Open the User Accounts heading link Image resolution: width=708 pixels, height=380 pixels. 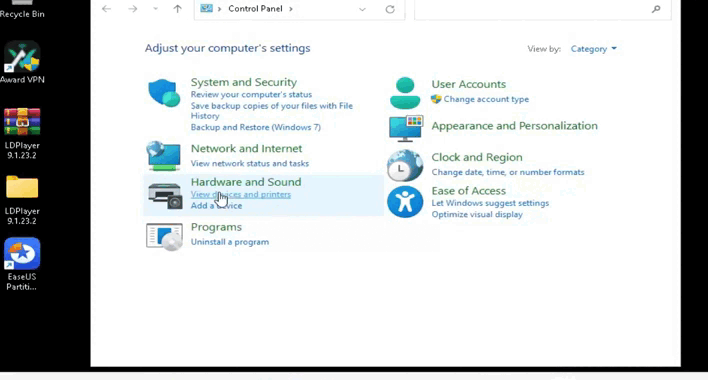tap(468, 84)
